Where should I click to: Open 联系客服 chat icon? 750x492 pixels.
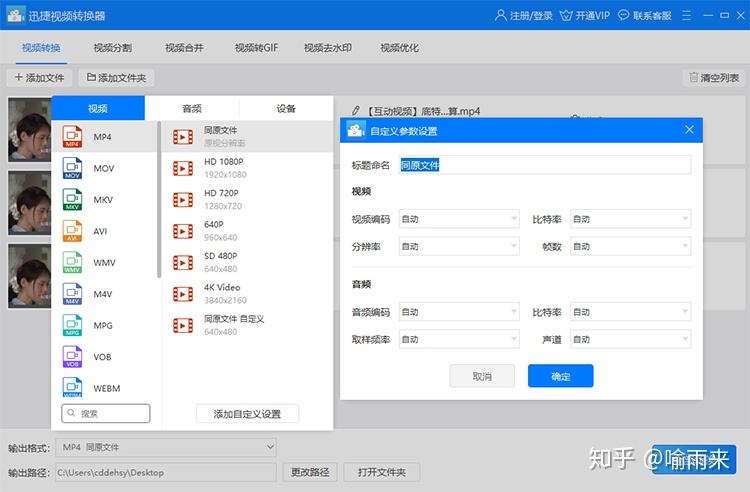click(x=623, y=15)
